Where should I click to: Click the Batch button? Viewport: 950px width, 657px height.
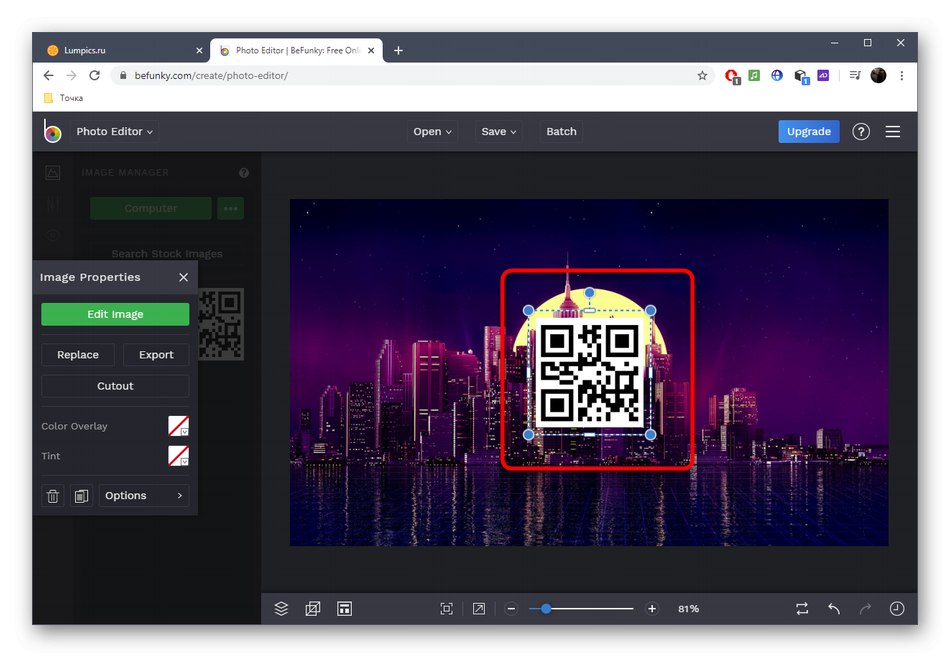pos(561,132)
